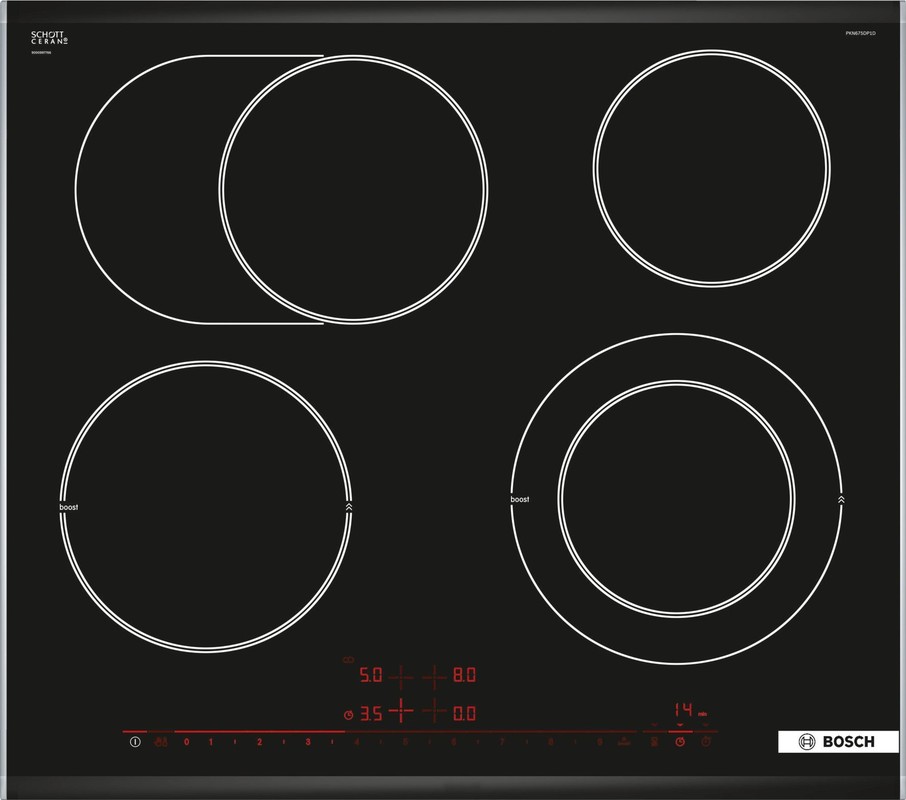906x800 pixels.
Task: Tap the child lock icon beside power
Action: point(160,742)
